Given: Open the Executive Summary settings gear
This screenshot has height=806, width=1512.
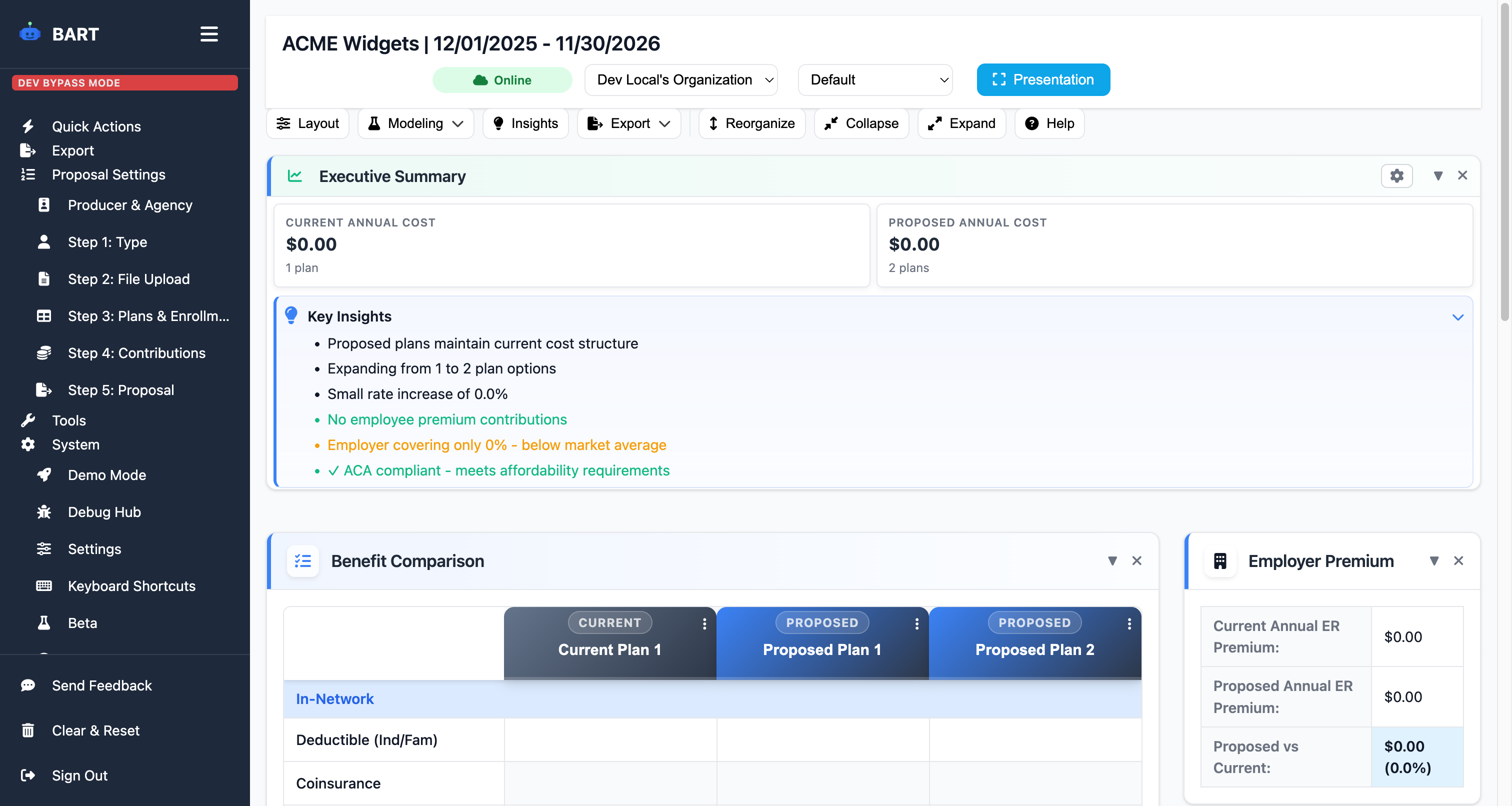Looking at the screenshot, I should (1397, 175).
